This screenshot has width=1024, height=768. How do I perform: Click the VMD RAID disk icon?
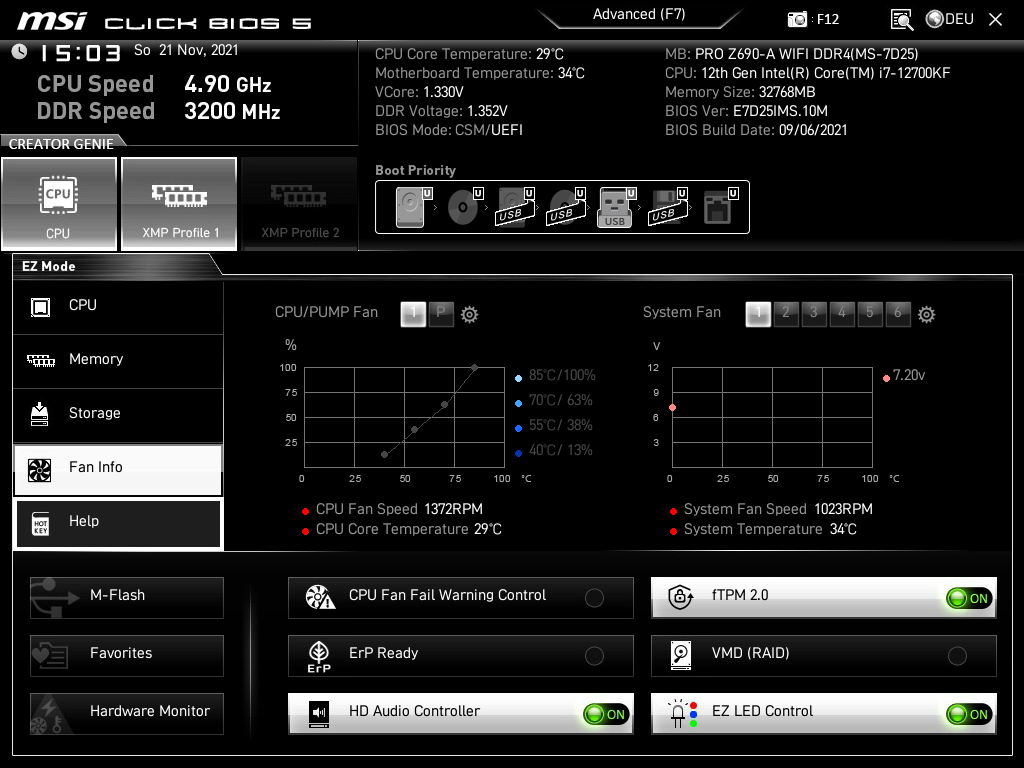coord(680,655)
